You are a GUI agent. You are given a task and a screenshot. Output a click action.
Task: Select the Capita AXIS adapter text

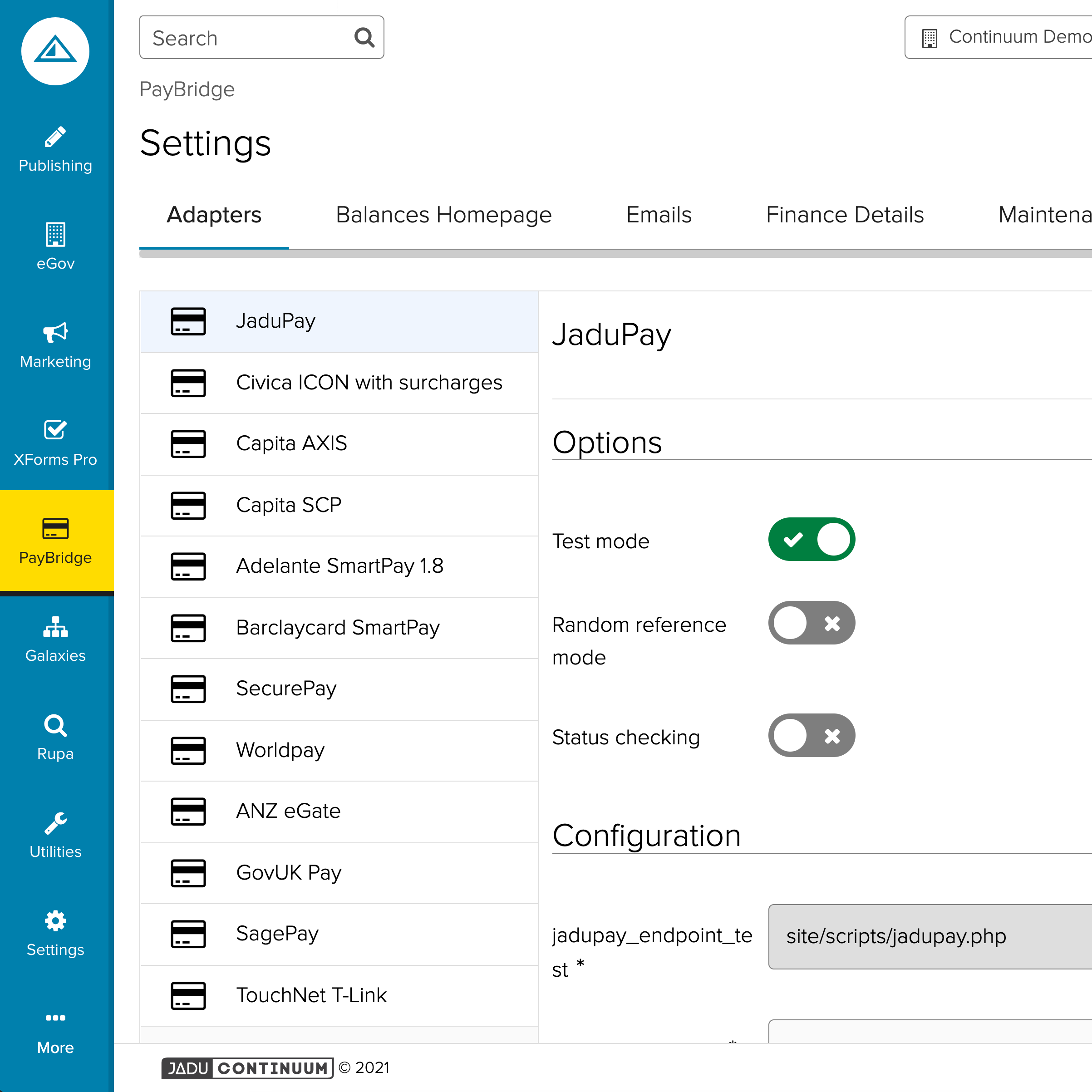point(291,444)
